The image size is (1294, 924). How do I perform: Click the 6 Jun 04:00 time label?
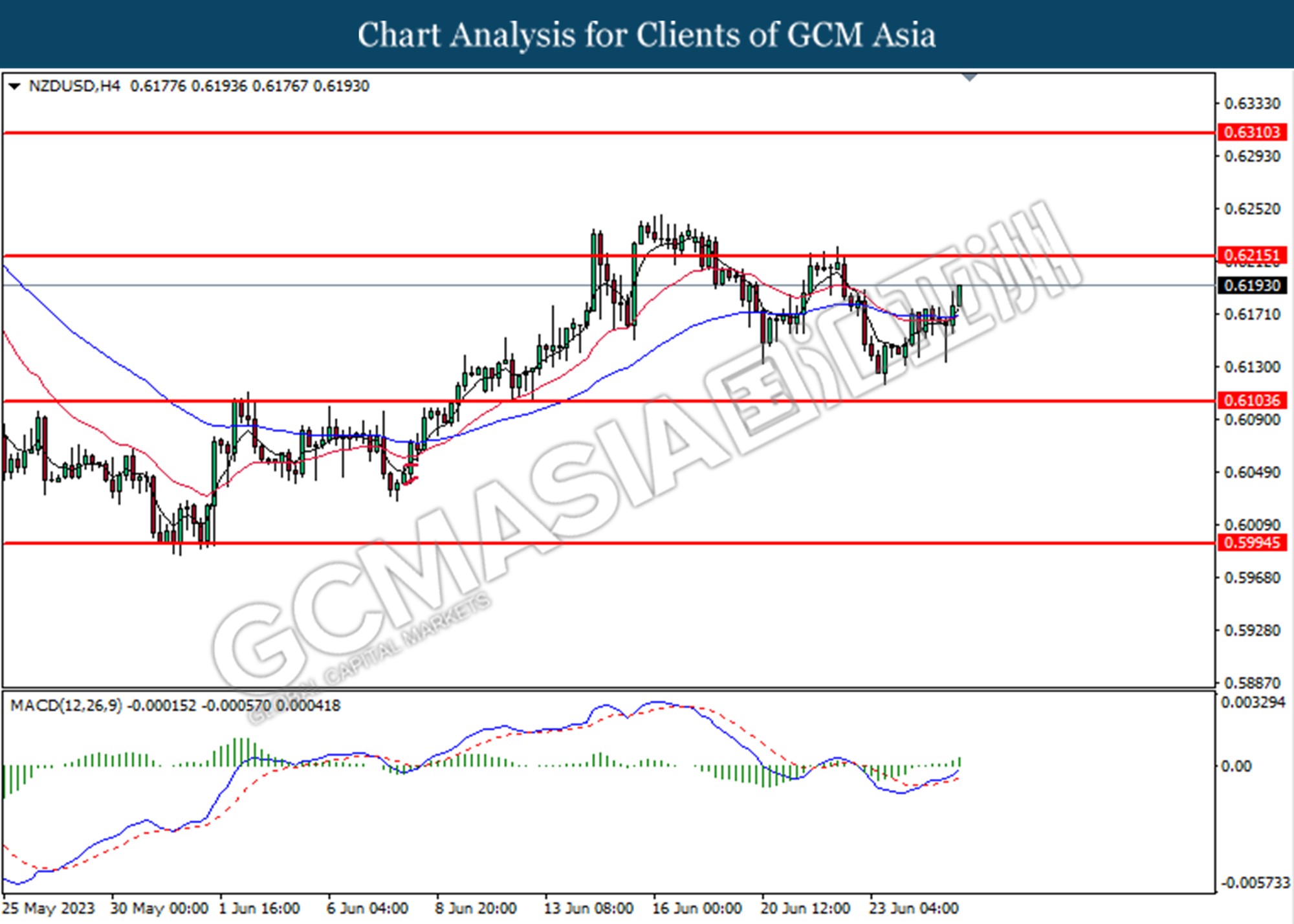(x=367, y=908)
